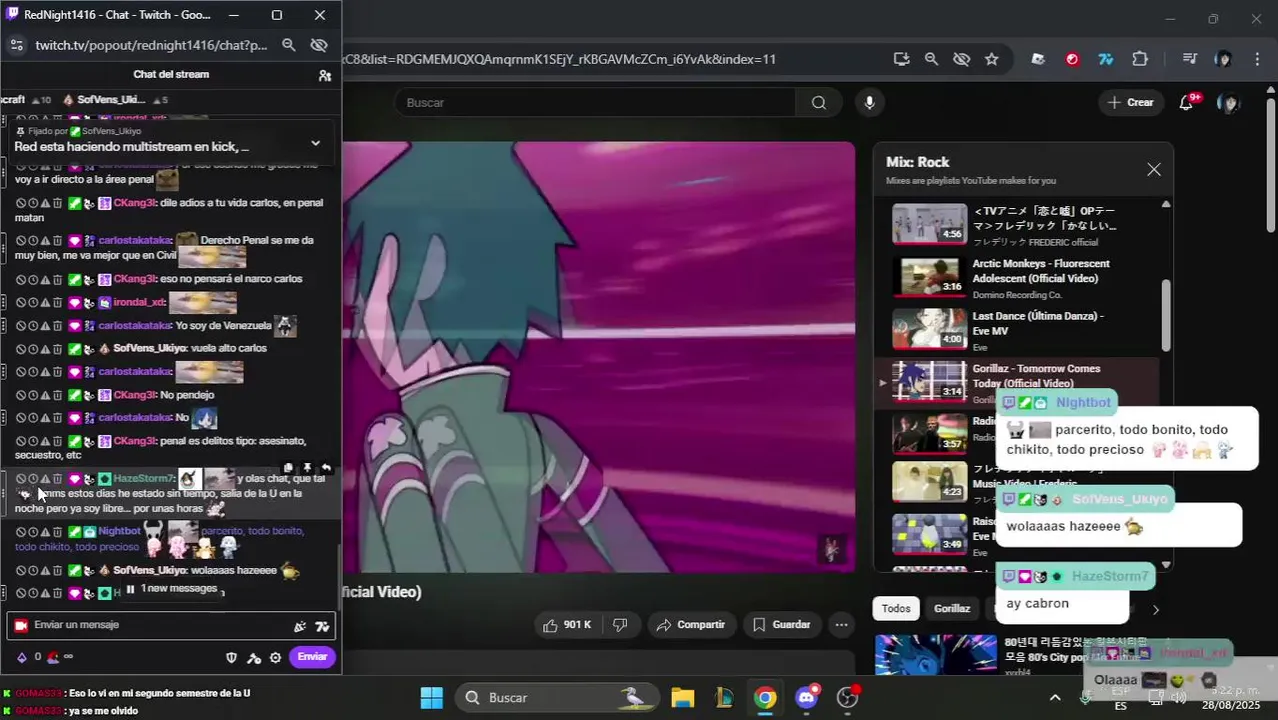Show hidden system tray icons chevron
Image resolution: width=1278 pixels, height=720 pixels.
[1054, 697]
